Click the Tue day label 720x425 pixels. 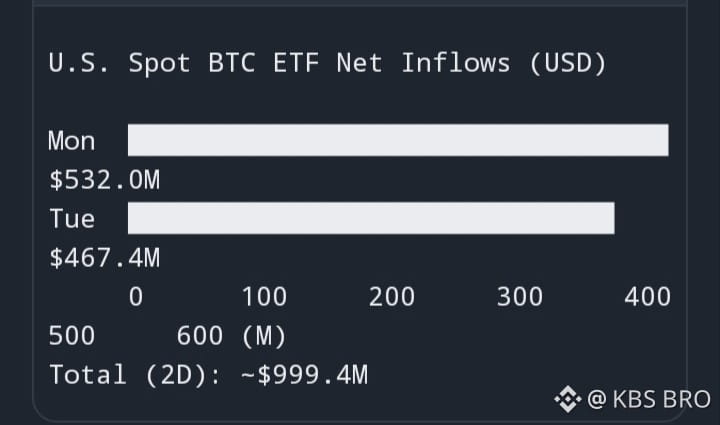coord(72,218)
